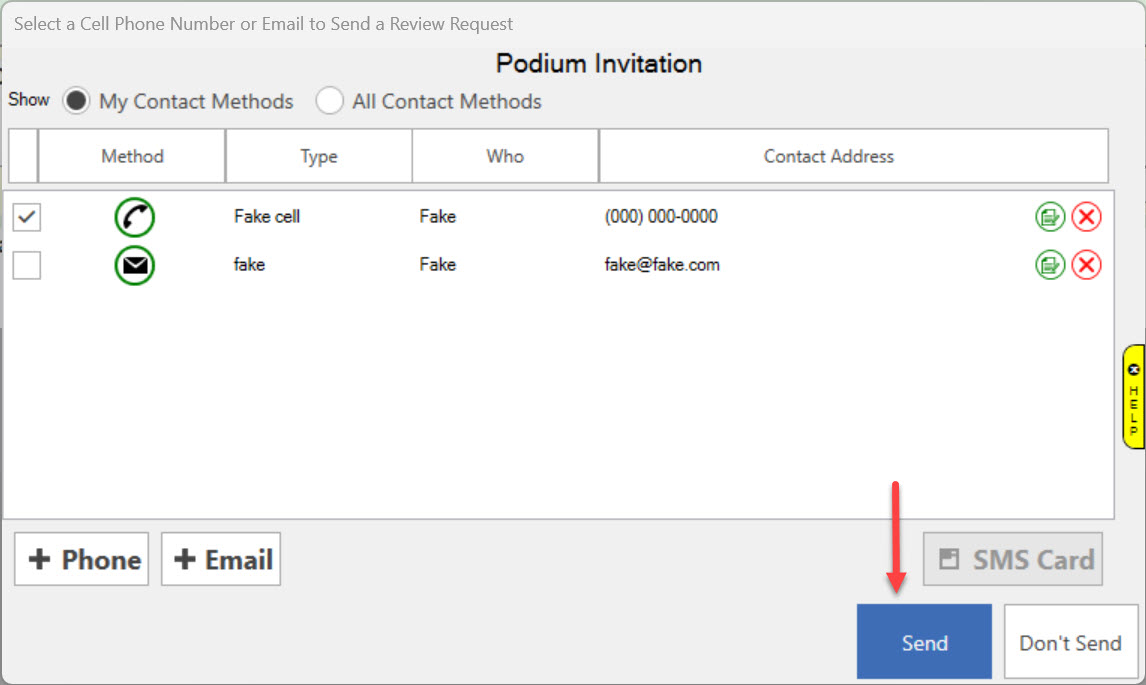Click the SMS Card button

click(1012, 559)
